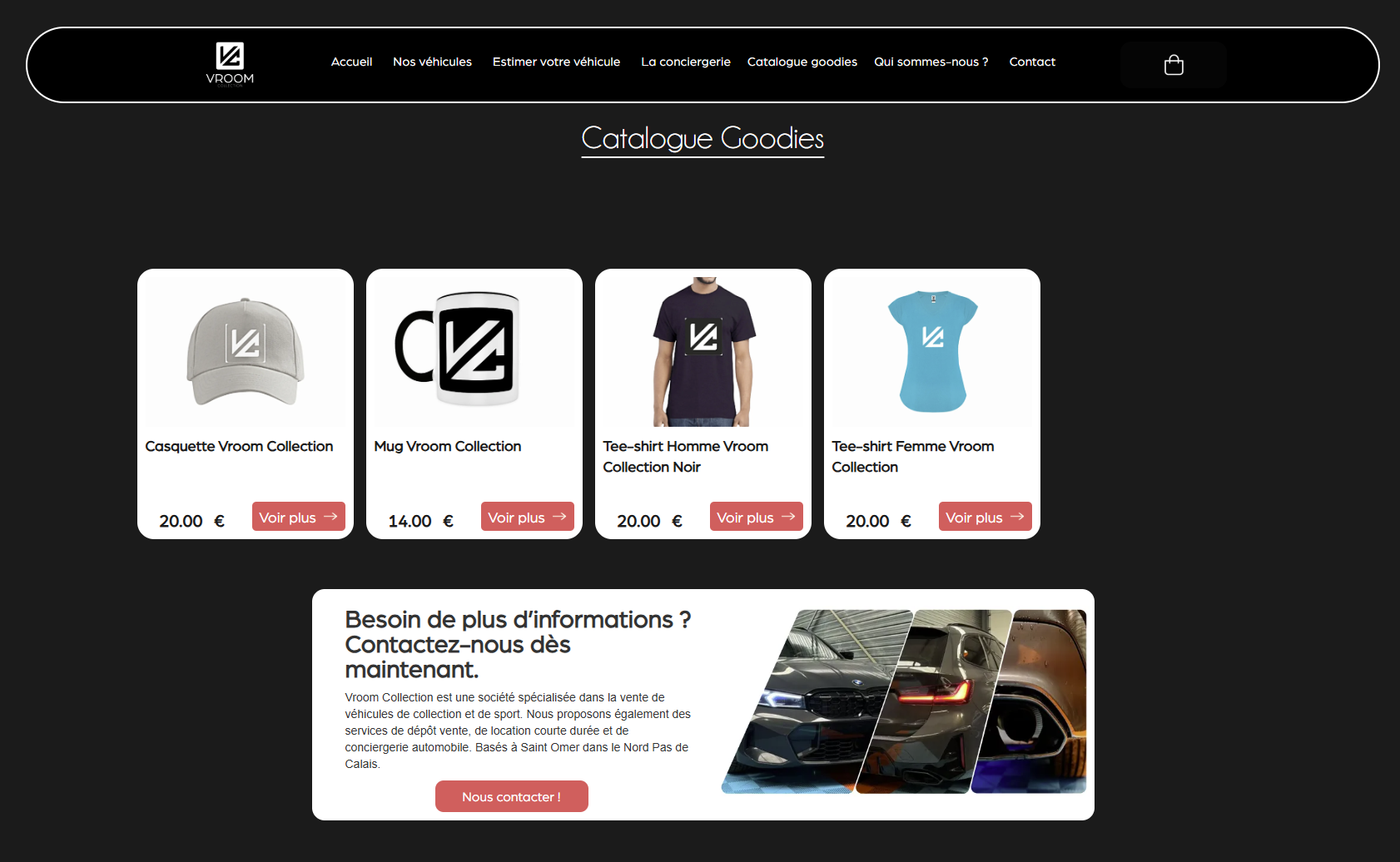1400x862 pixels.
Task: Open the shopping bag cart icon
Action: tap(1174, 65)
